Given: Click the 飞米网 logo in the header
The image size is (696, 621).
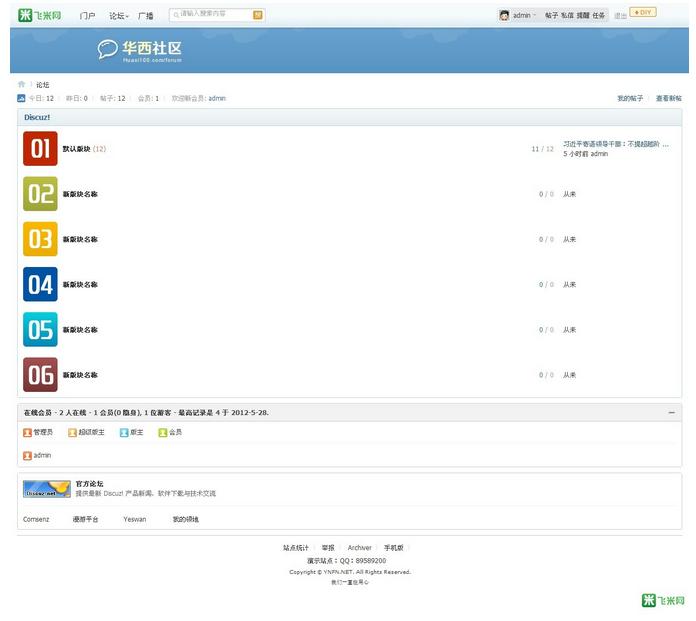Looking at the screenshot, I should (x=40, y=15).
